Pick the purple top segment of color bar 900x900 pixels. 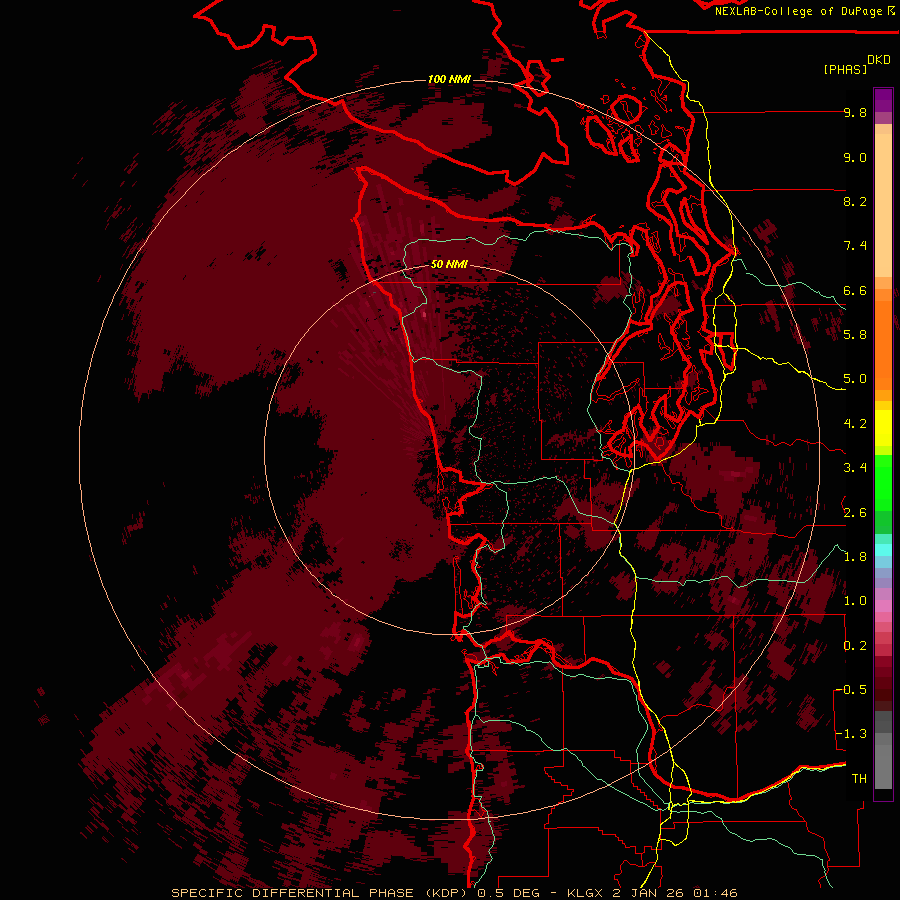[883, 100]
